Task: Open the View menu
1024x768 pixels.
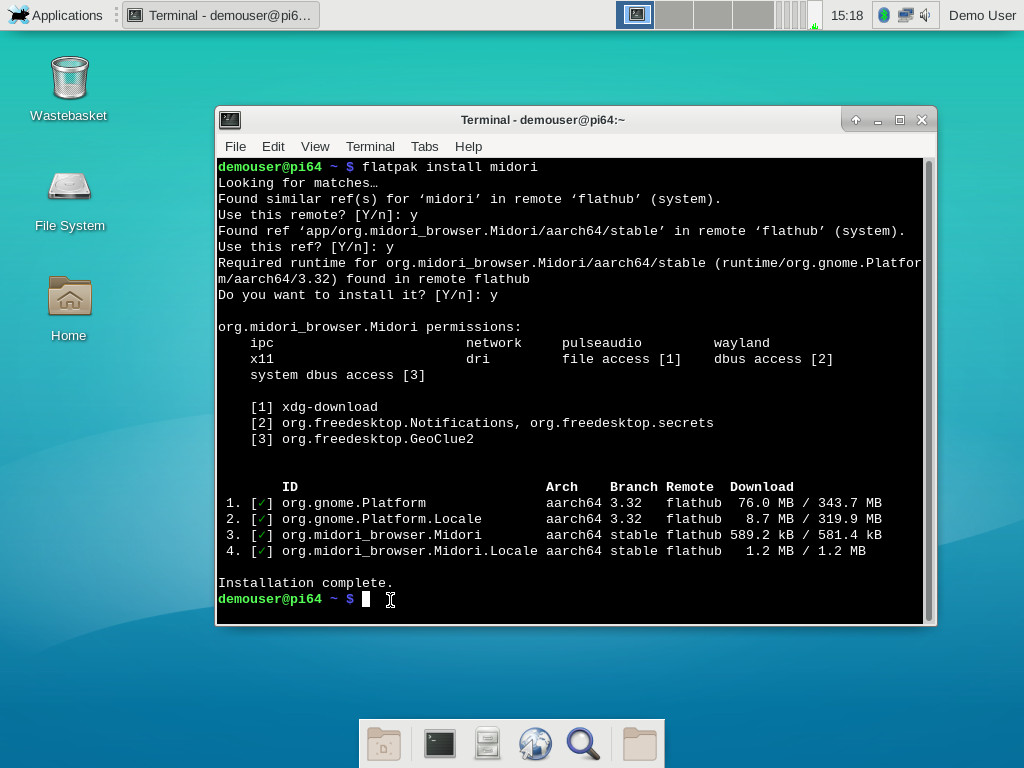Action: [315, 146]
